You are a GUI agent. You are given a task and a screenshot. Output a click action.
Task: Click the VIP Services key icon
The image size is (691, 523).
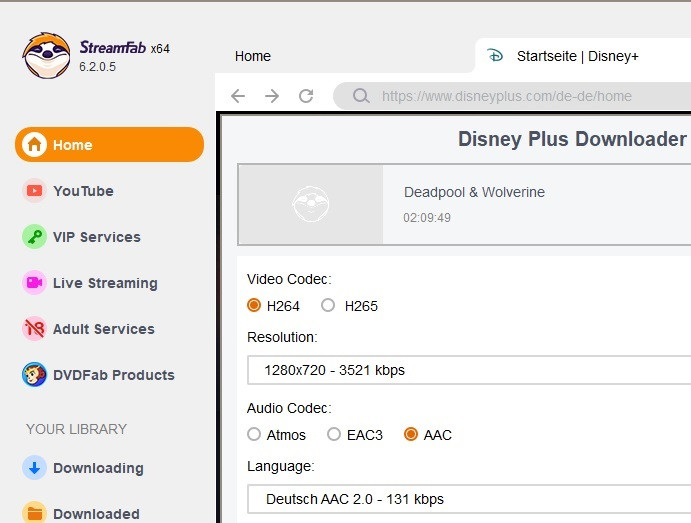pos(35,237)
